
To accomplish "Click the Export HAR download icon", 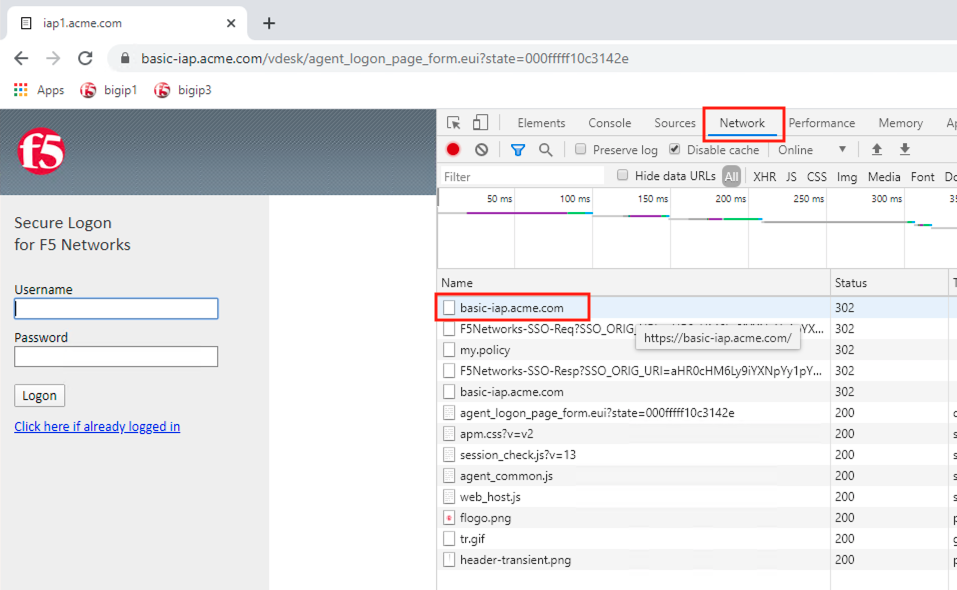I will (x=905, y=149).
